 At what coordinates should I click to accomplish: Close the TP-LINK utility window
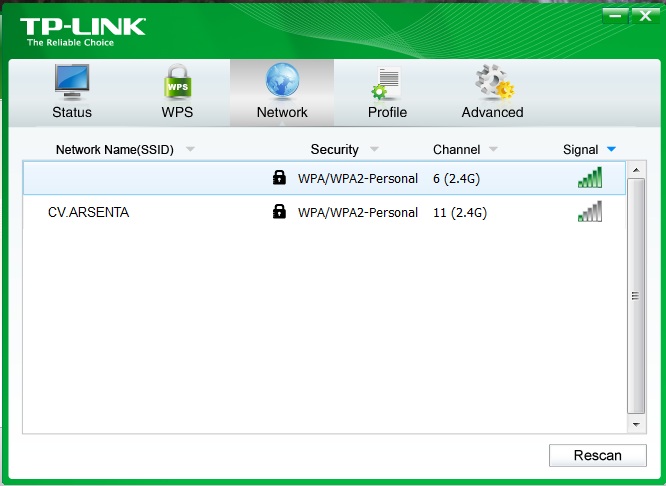point(645,16)
